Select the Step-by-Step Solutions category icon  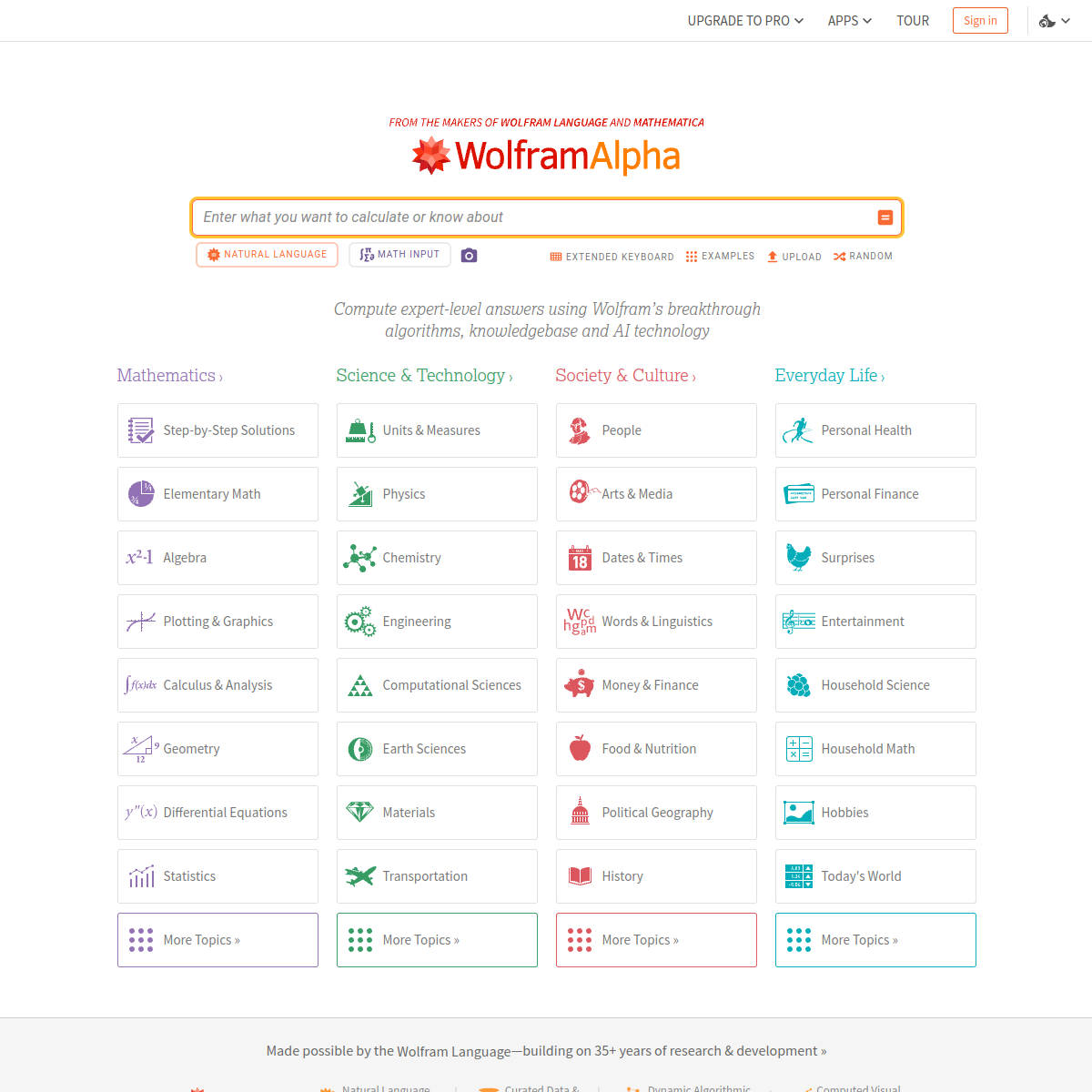tap(141, 430)
